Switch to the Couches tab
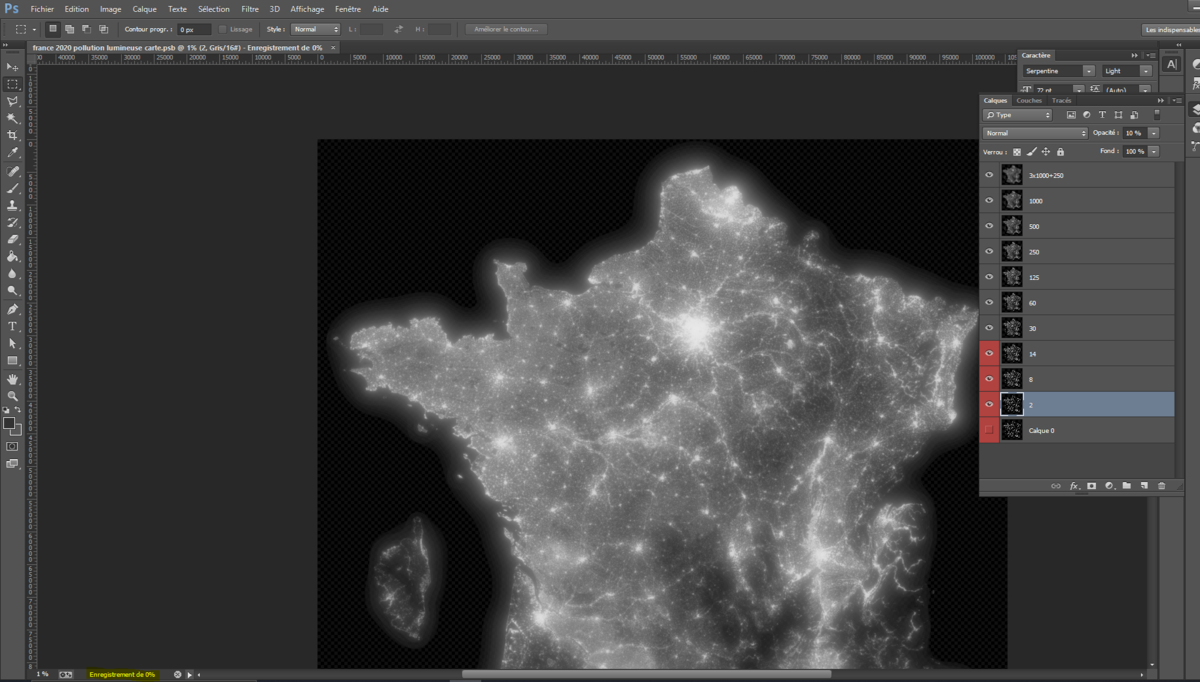Viewport: 1200px width, 682px height. (1029, 100)
